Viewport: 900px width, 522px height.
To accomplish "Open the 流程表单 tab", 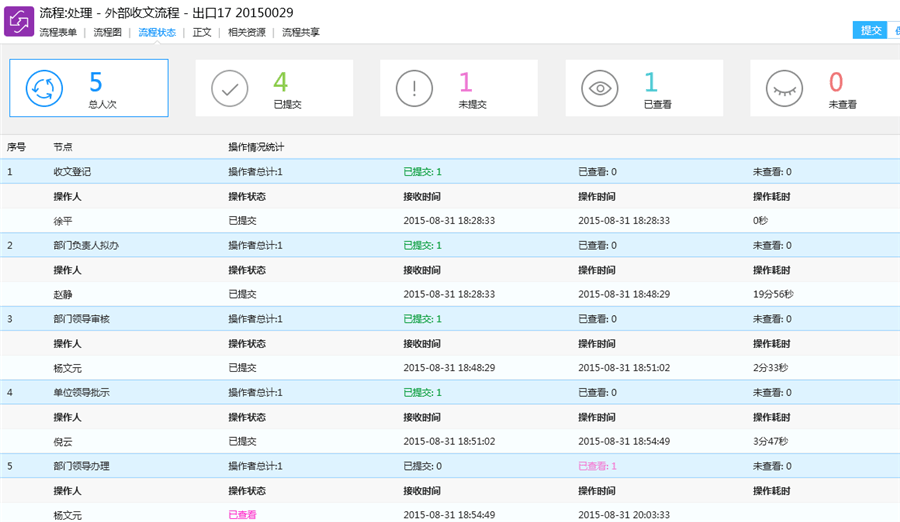I will click(x=58, y=33).
